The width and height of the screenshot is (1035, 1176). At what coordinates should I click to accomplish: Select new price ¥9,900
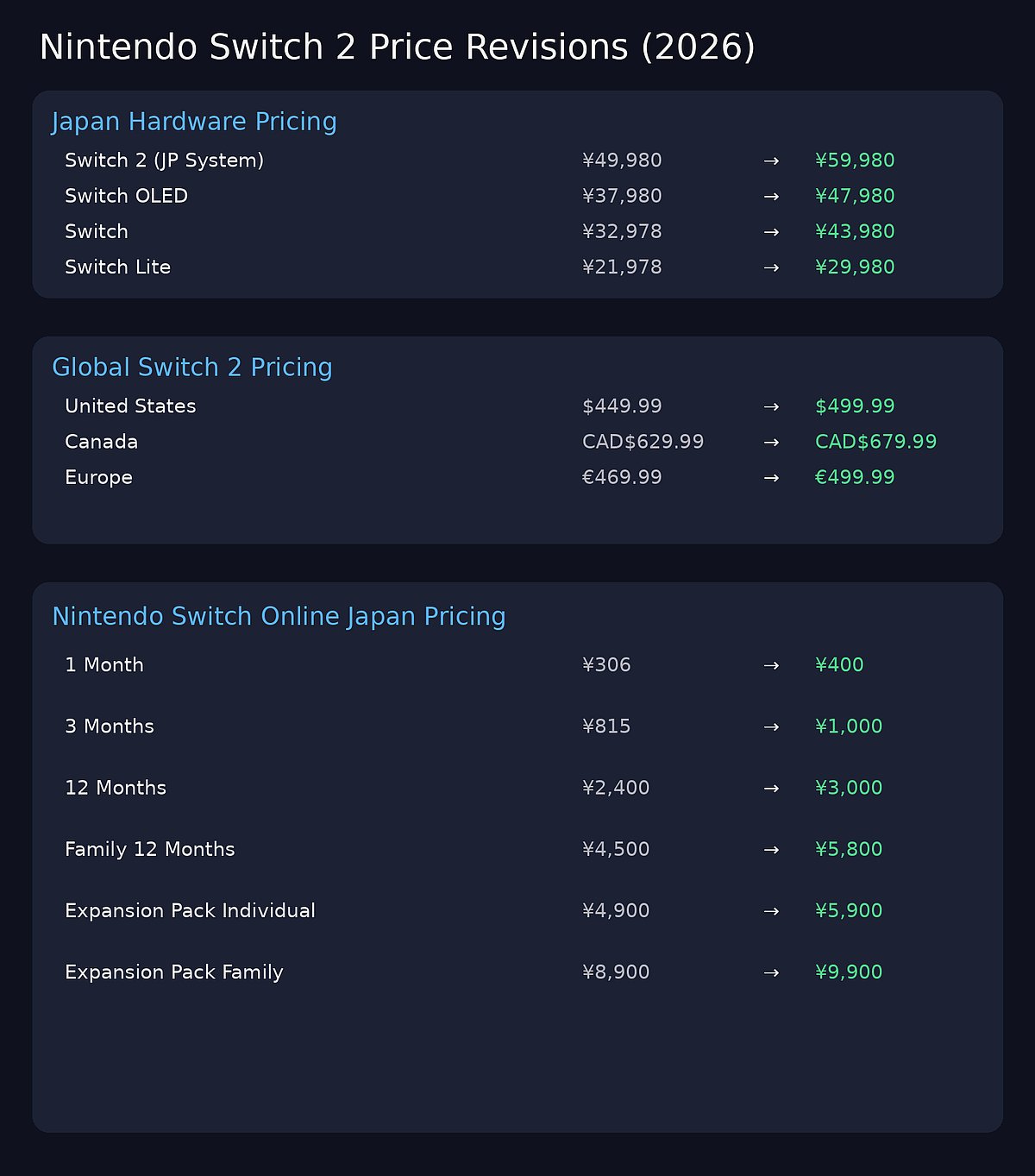tap(849, 972)
